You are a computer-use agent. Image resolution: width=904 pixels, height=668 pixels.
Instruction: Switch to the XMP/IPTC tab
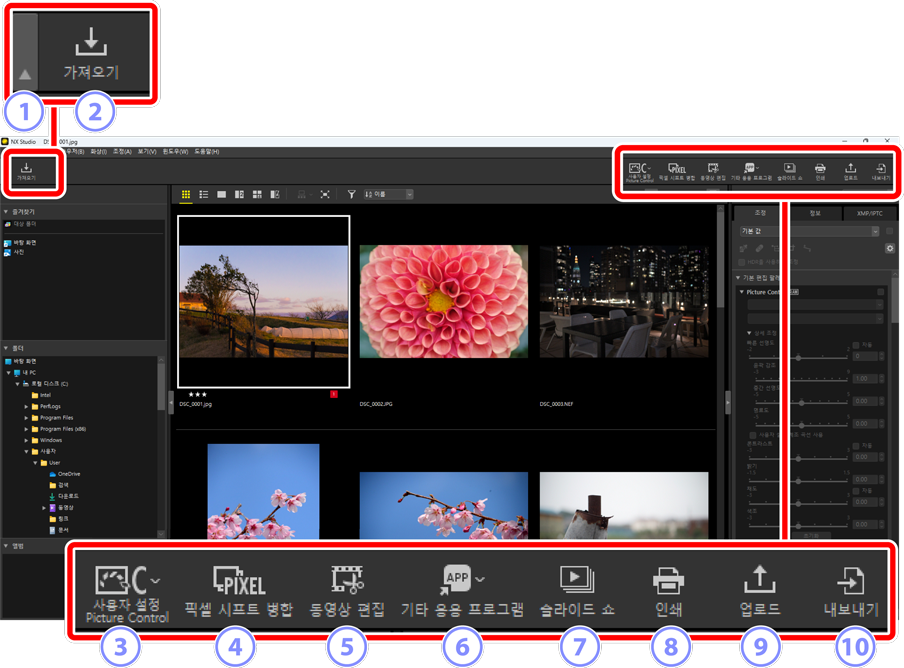pos(869,213)
